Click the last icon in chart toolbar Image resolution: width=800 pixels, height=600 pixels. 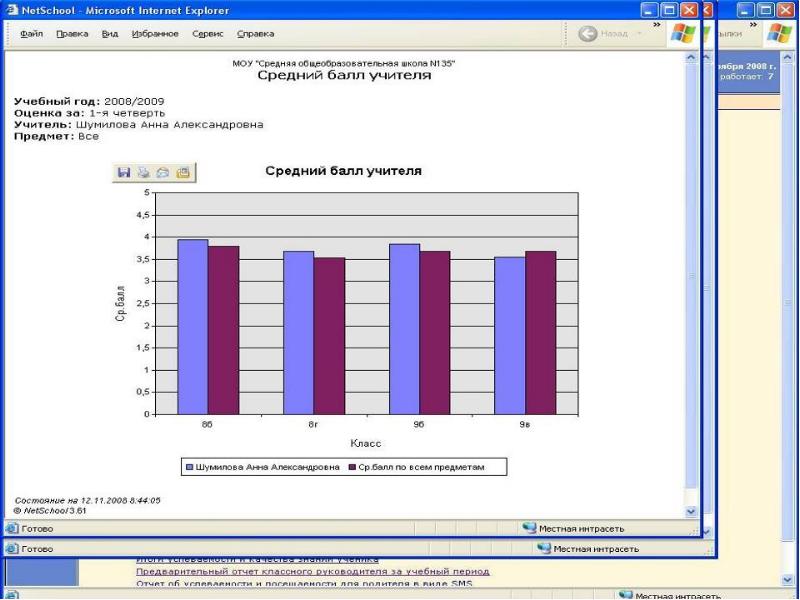183,172
